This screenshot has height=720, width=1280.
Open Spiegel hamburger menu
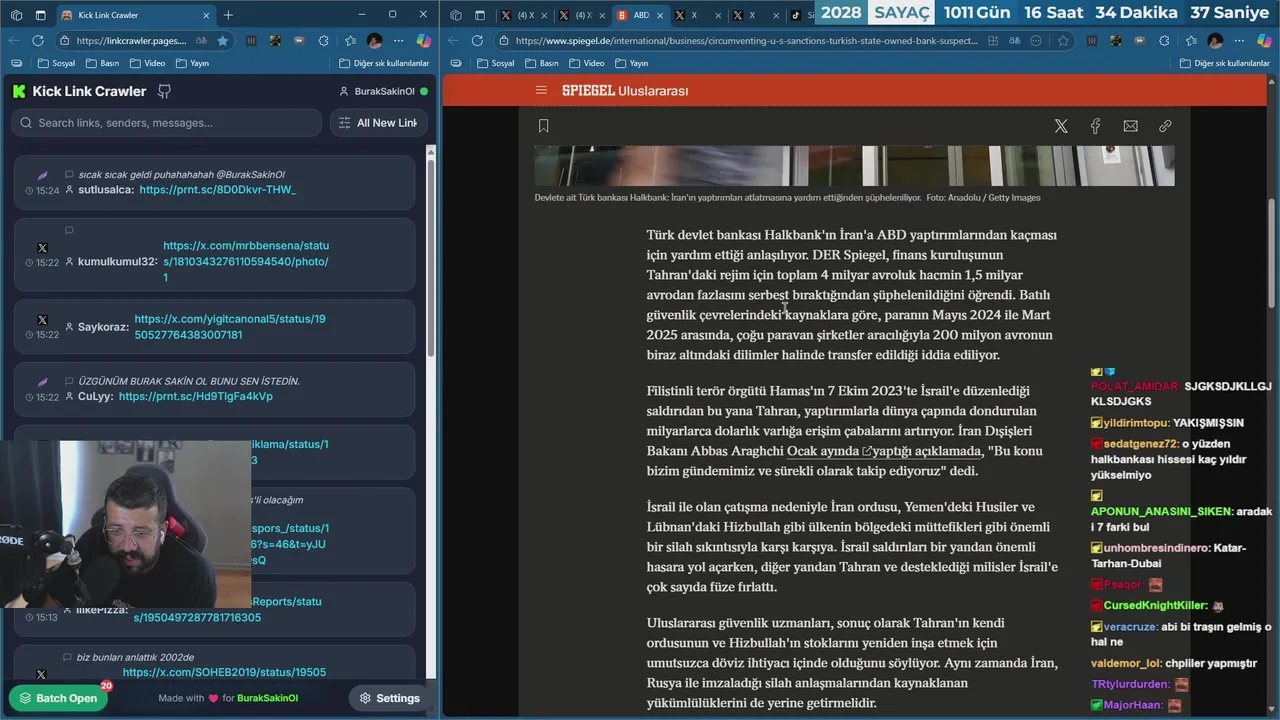[x=541, y=90]
